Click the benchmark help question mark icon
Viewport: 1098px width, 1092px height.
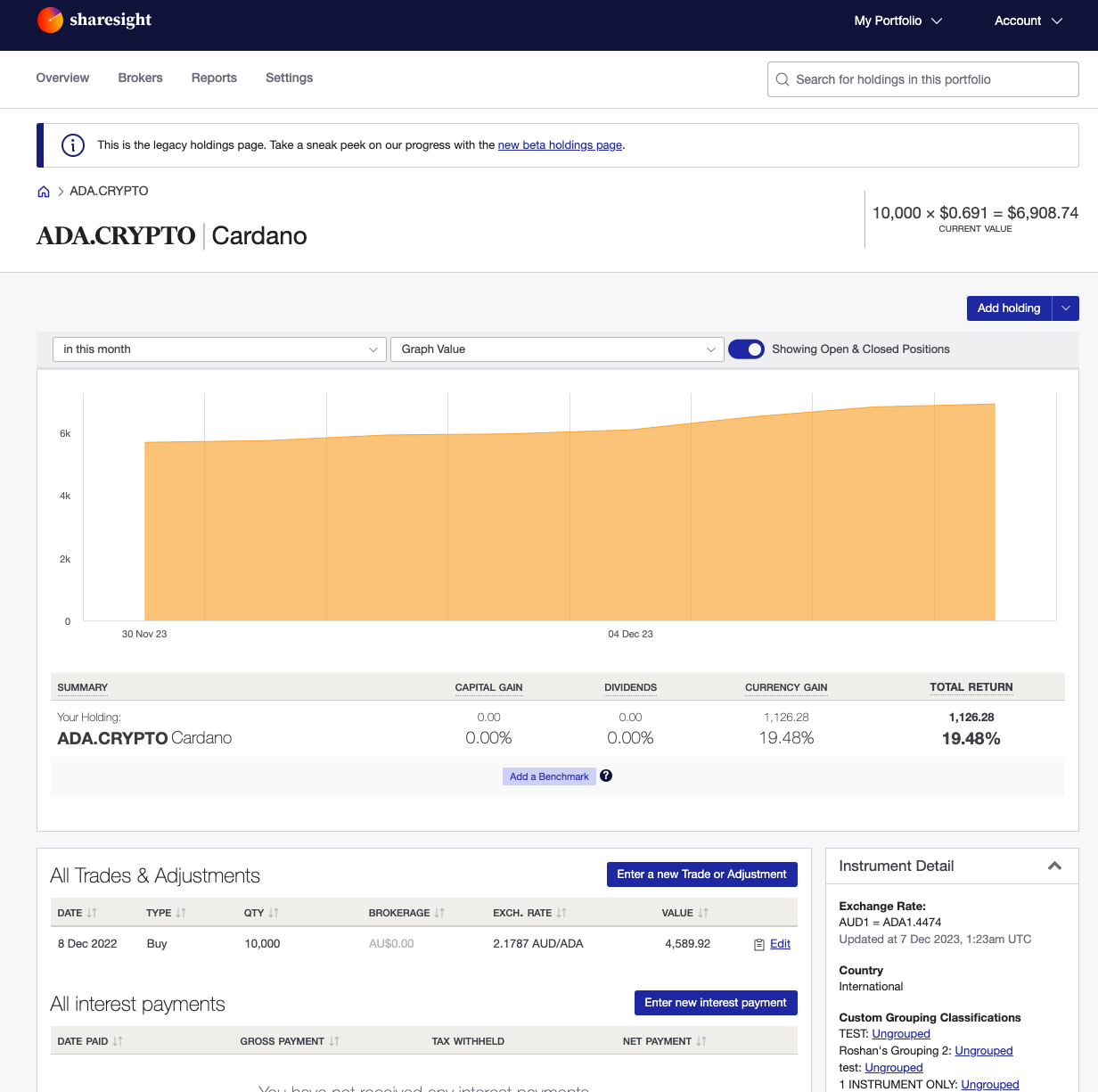606,776
